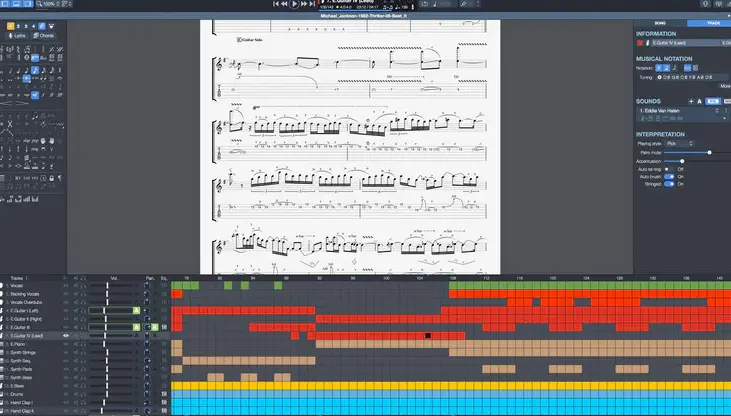
Task: Toggle the loop icon in the top bar
Action: tap(425, 4)
